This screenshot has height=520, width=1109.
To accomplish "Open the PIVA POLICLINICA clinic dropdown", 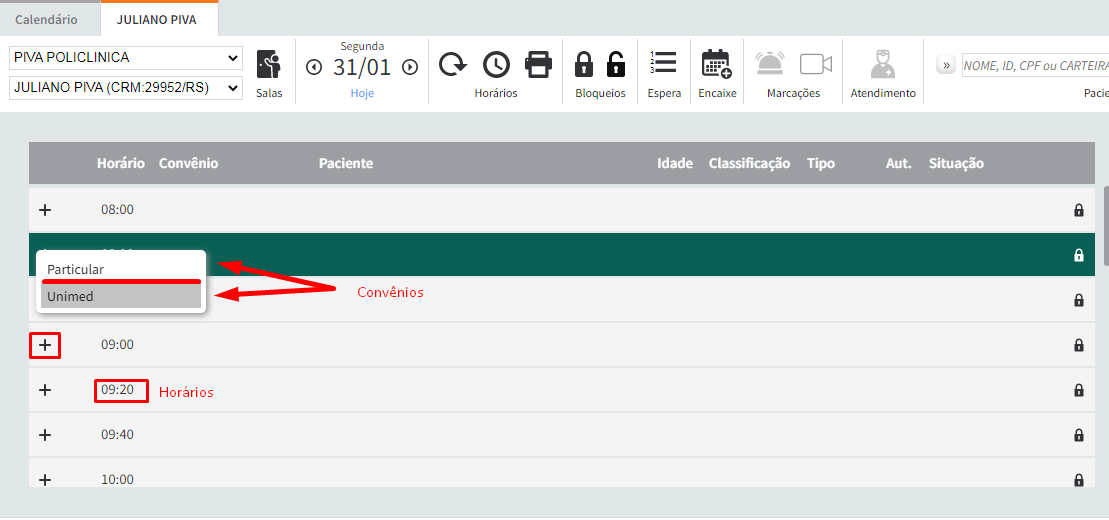I will [x=125, y=57].
